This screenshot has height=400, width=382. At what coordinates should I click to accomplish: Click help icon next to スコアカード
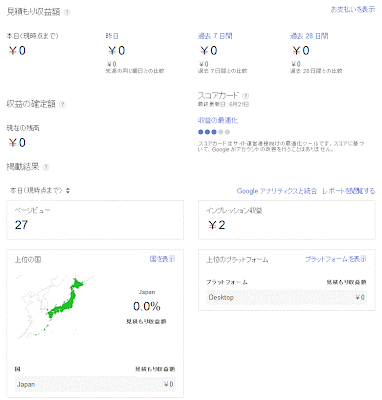pyautogui.click(x=246, y=96)
